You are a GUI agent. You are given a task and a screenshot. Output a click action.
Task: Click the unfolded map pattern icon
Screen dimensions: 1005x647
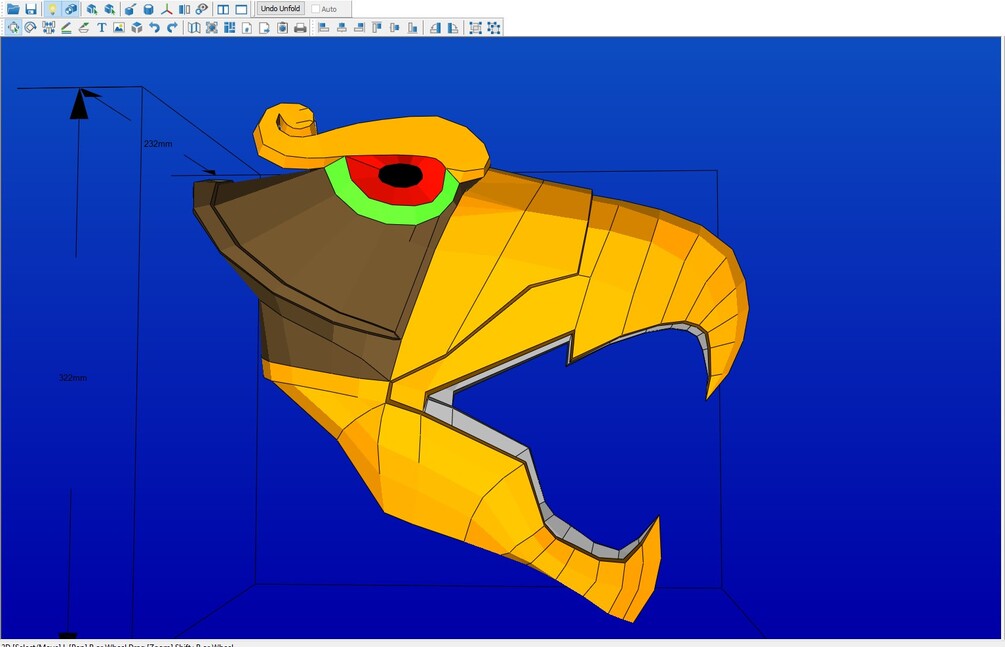click(x=194, y=28)
